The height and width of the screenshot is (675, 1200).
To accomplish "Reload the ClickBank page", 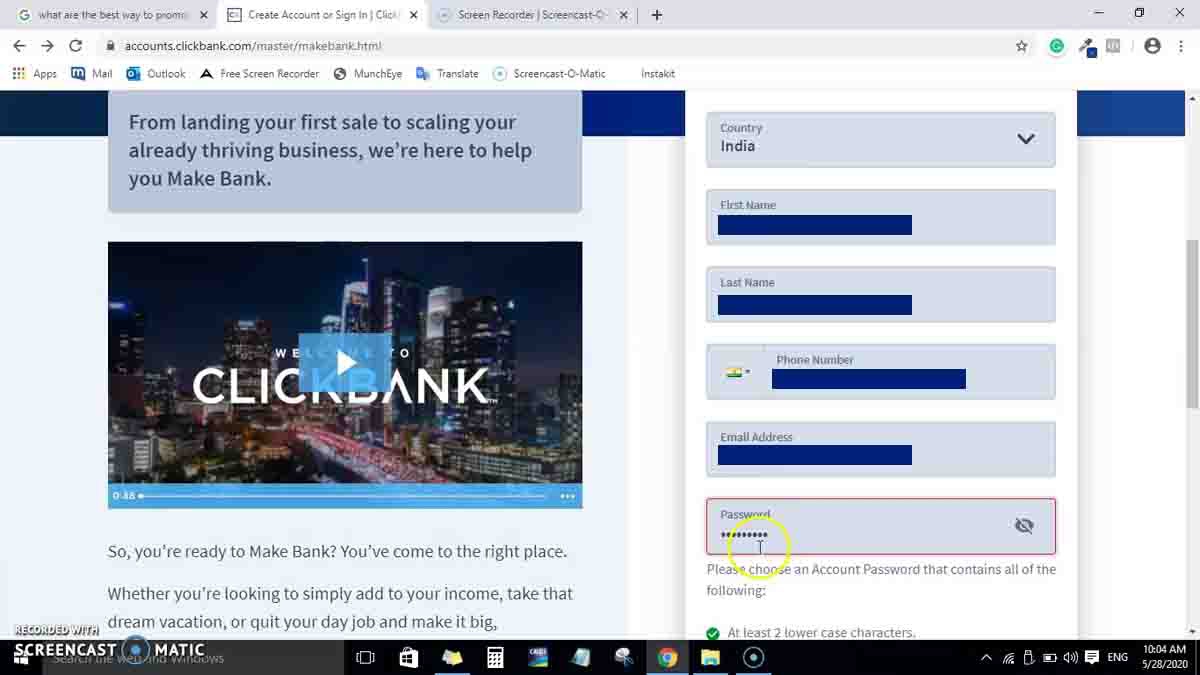I will tap(75, 46).
